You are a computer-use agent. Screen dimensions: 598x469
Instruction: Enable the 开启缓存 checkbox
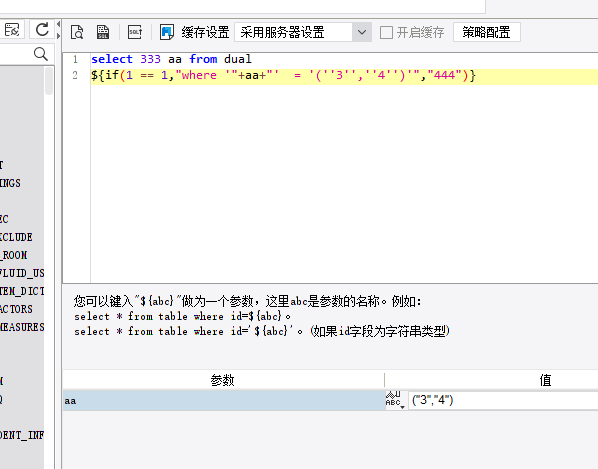tap(386, 32)
